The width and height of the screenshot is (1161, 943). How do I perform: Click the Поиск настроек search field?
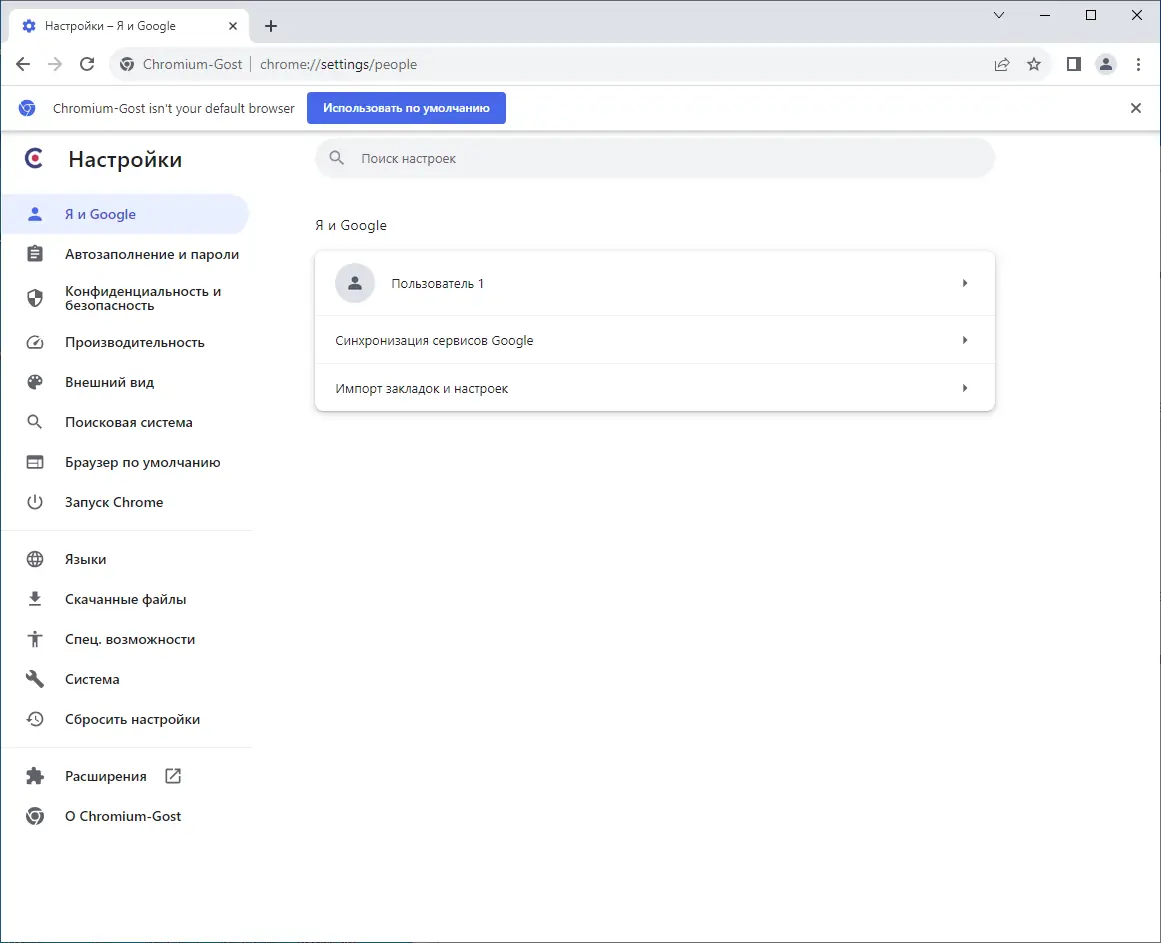655,158
